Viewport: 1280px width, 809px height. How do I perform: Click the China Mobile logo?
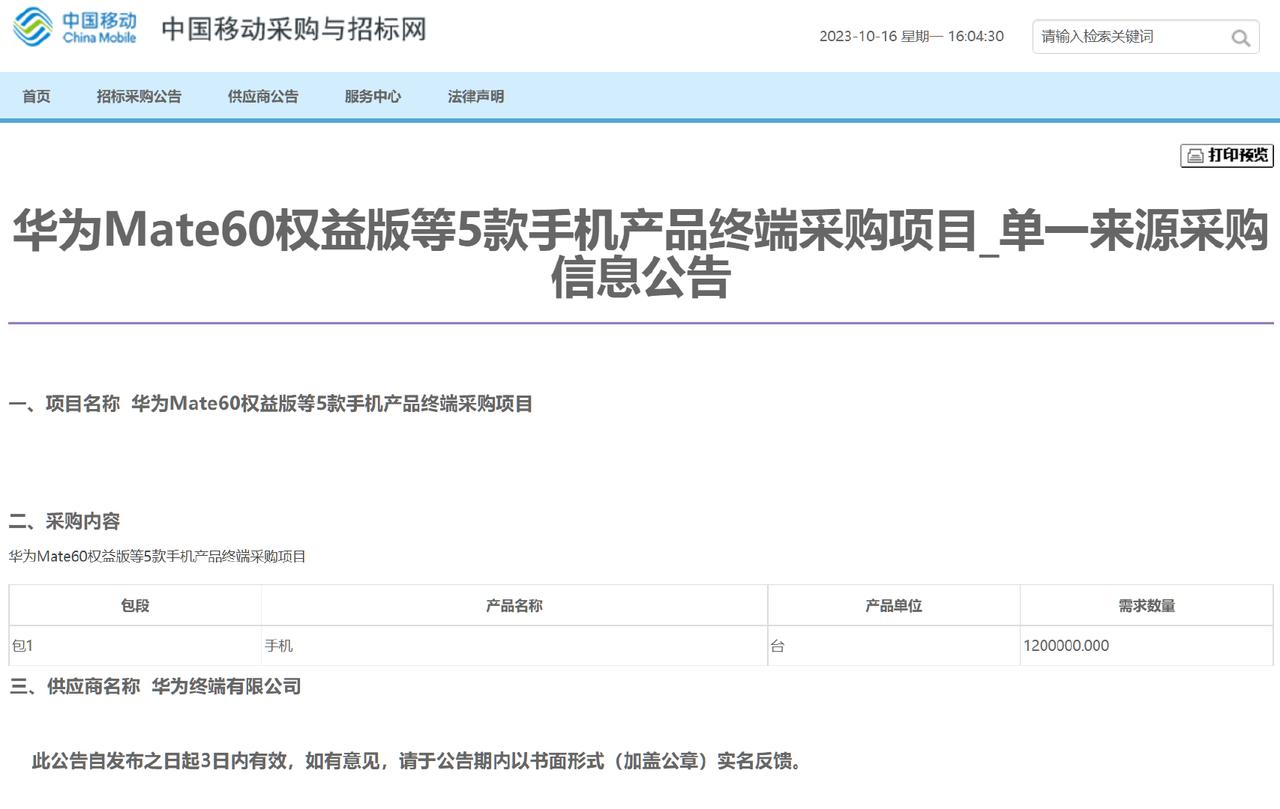coord(75,27)
